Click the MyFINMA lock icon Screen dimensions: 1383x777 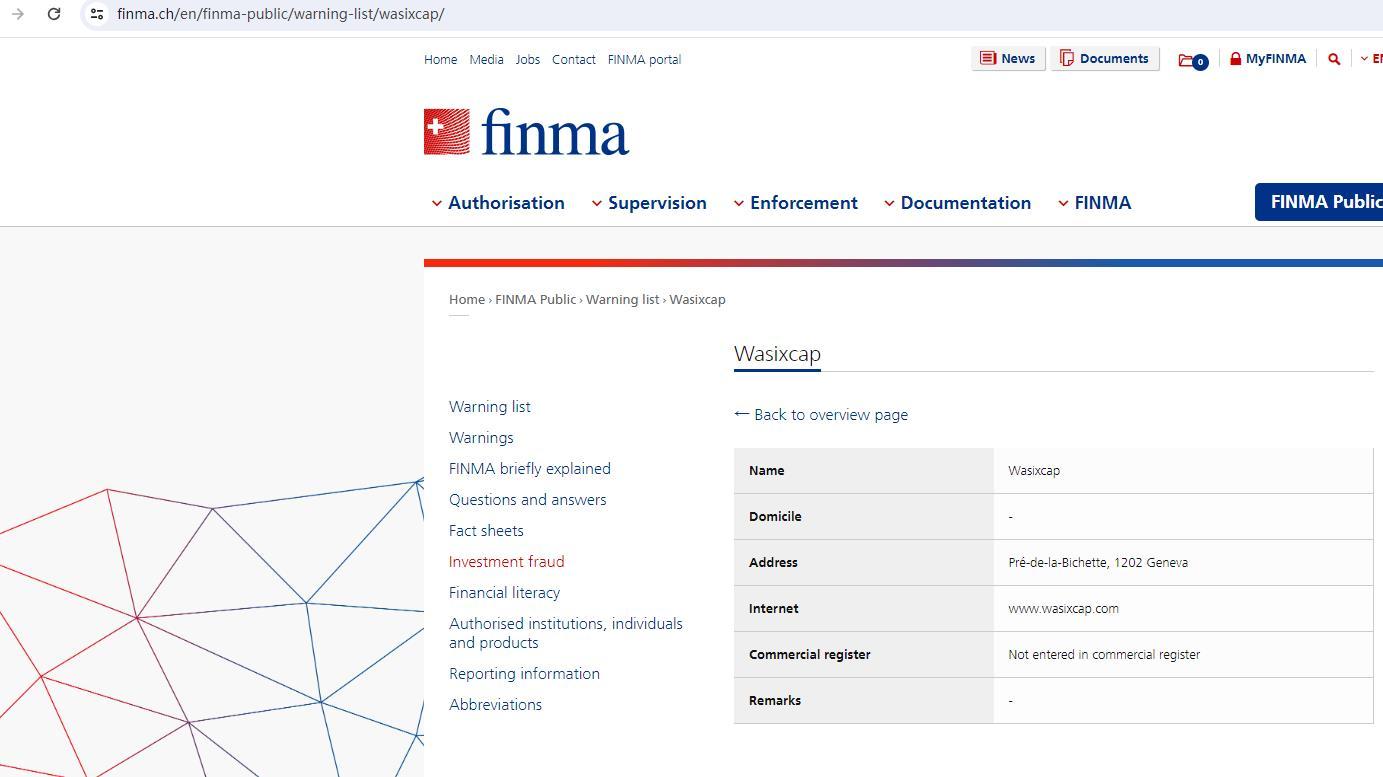(x=1236, y=59)
